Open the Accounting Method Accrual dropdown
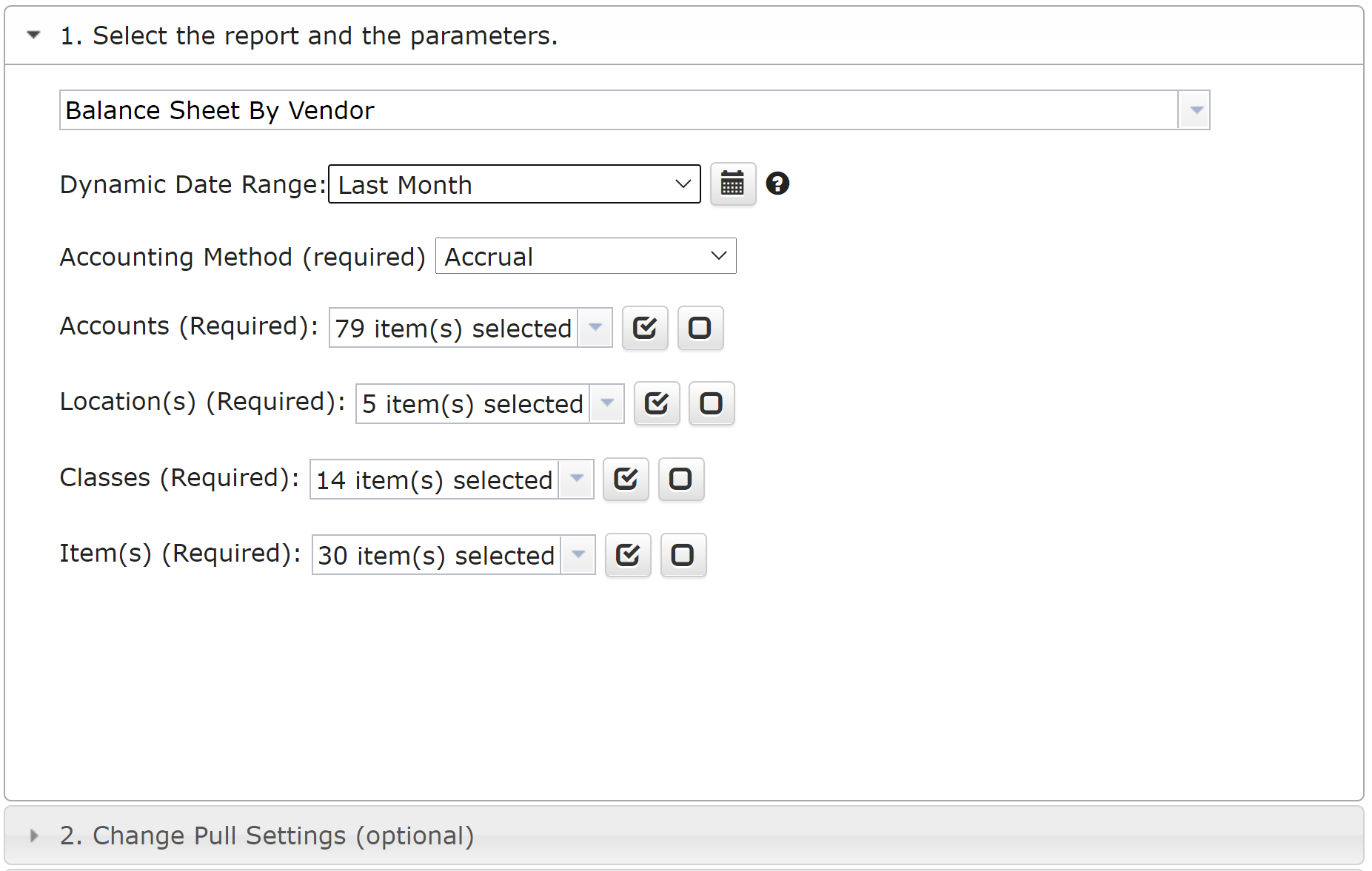Image resolution: width=1372 pixels, height=871 pixels. [x=586, y=256]
